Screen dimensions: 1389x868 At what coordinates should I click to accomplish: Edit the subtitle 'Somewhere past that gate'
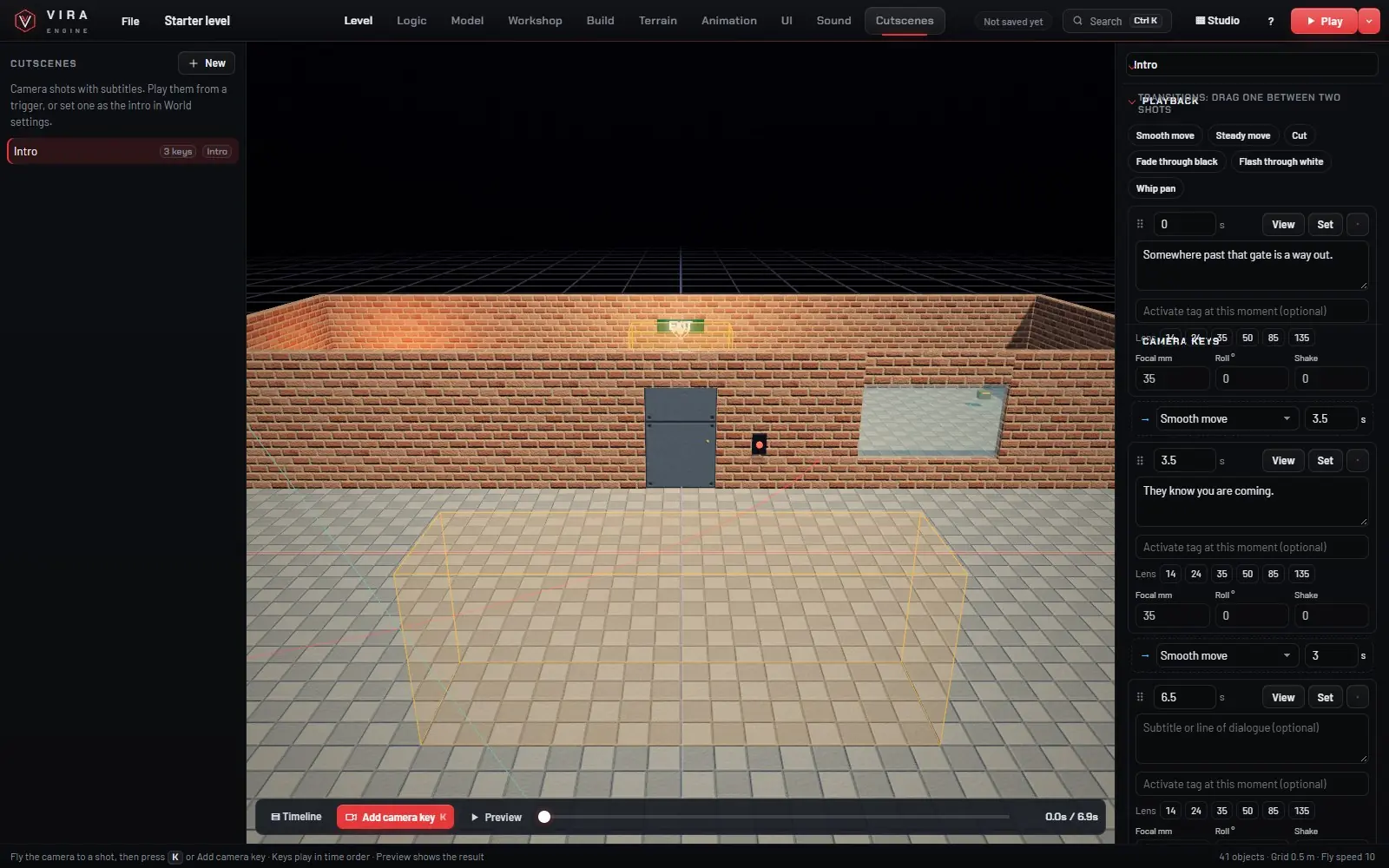(1252, 266)
